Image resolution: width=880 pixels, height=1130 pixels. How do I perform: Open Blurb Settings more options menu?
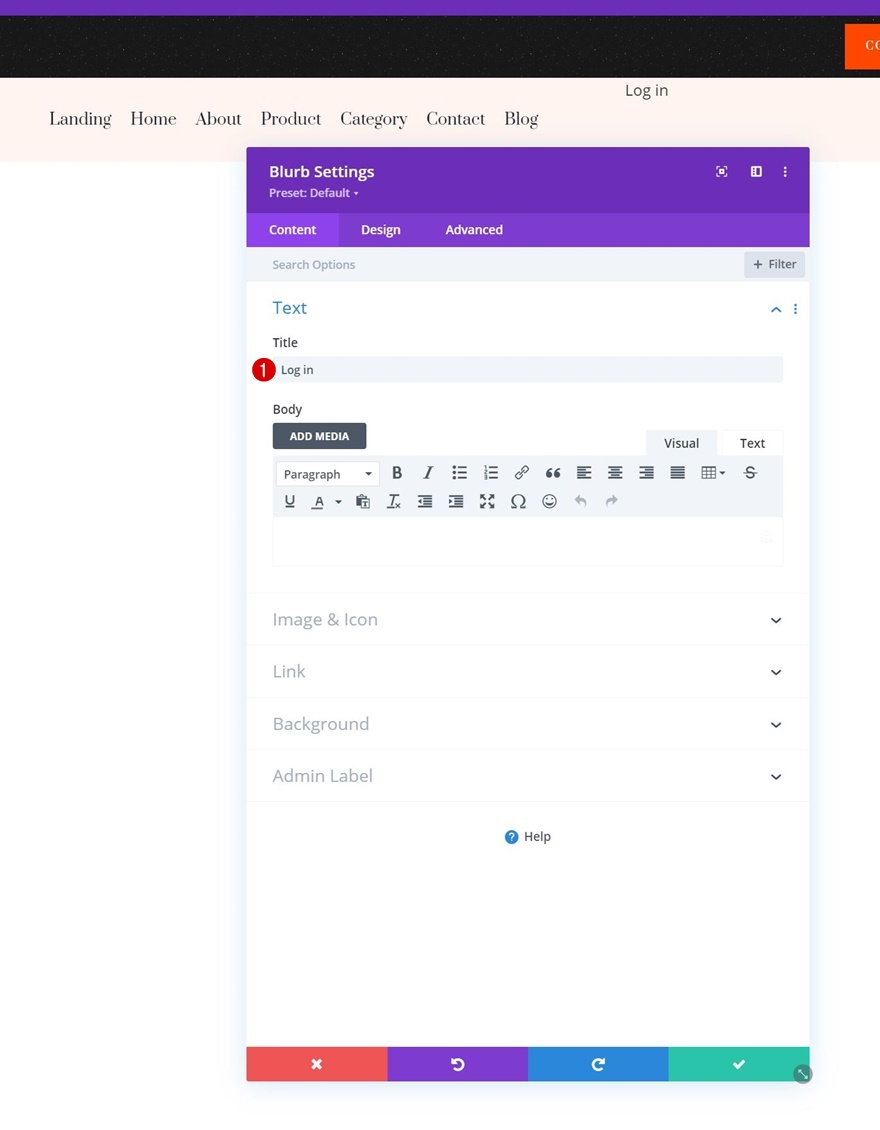[x=785, y=172]
